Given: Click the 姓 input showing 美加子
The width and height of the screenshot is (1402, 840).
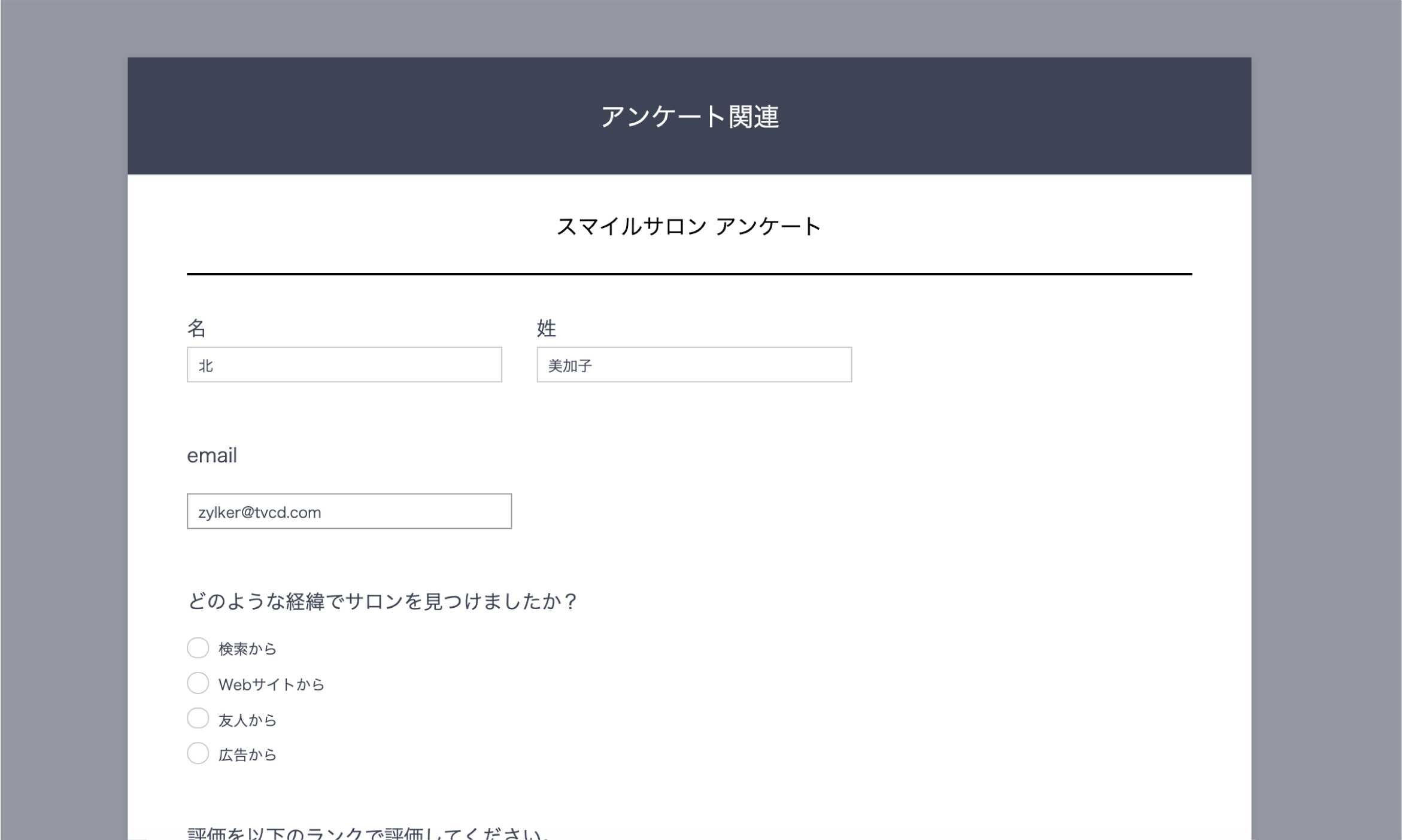Looking at the screenshot, I should click(x=694, y=364).
